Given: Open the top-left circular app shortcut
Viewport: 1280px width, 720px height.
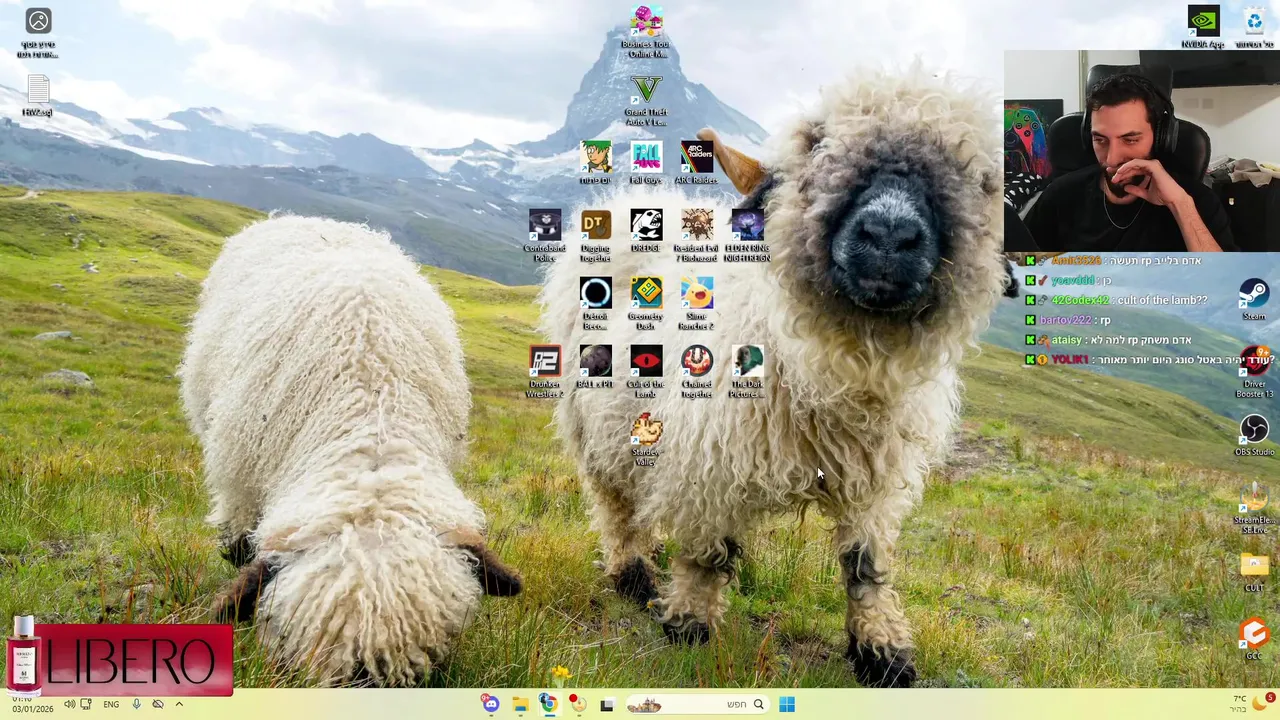Looking at the screenshot, I should [38, 32].
